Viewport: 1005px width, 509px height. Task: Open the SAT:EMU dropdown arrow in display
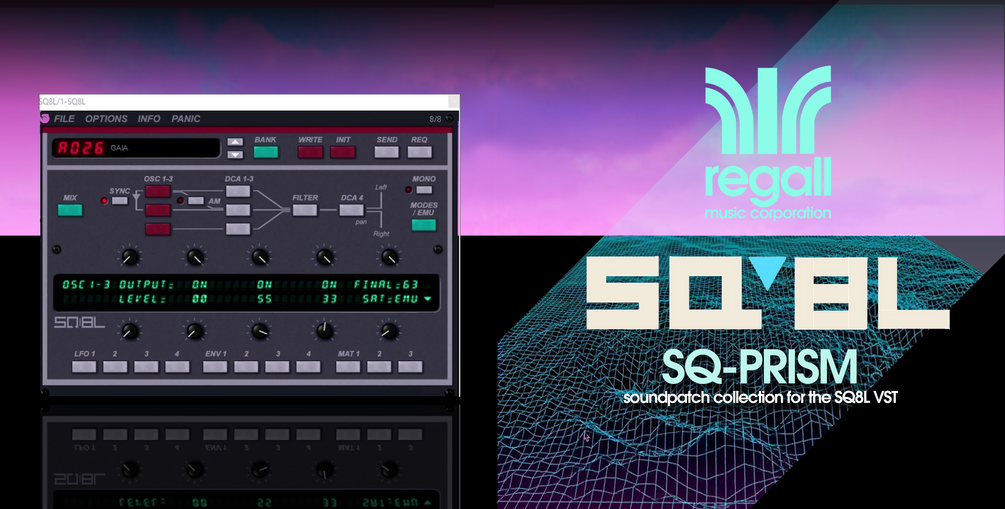click(428, 299)
